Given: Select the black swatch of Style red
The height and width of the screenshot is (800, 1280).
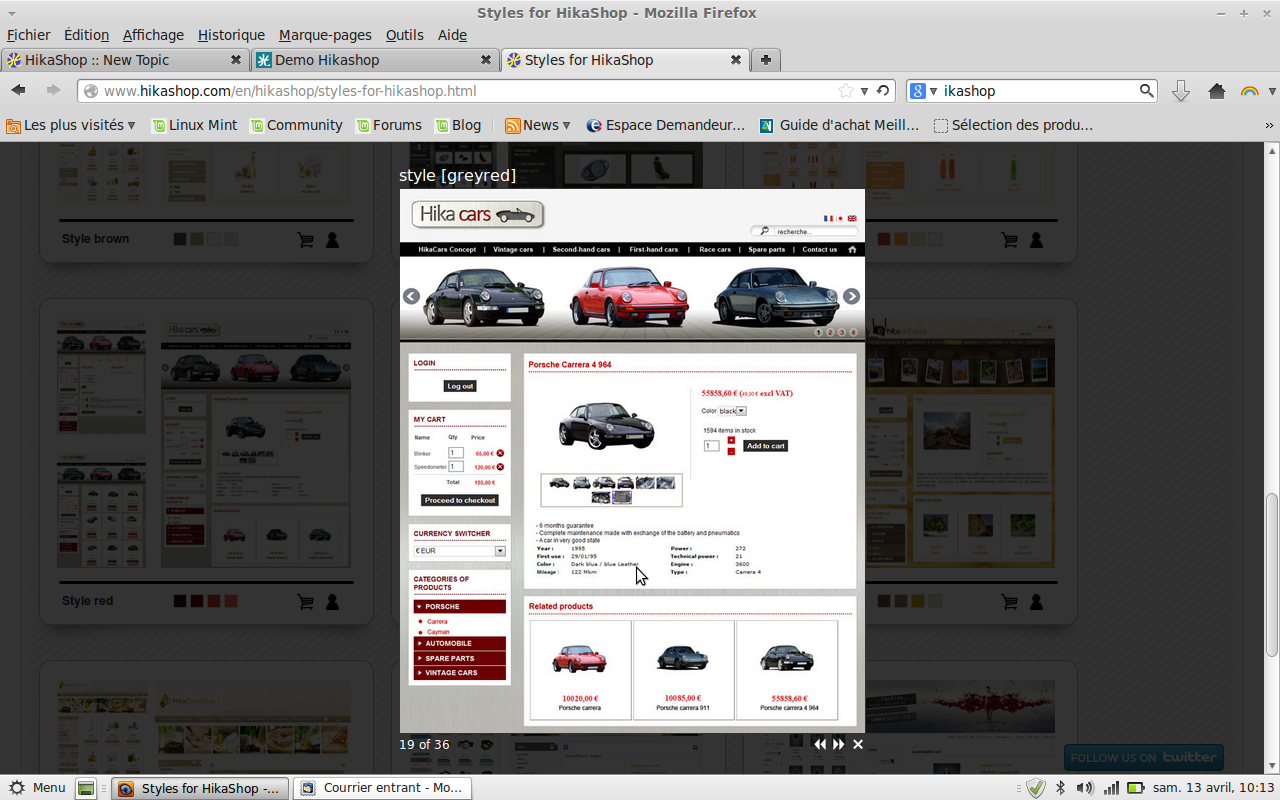Looking at the screenshot, I should pyautogui.click(x=180, y=602).
